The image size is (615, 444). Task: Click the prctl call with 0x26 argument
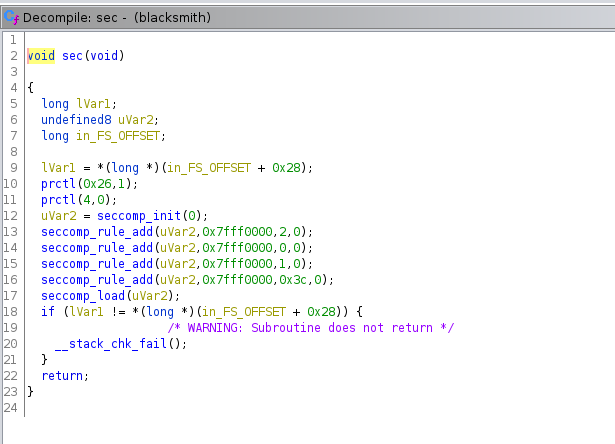(58, 183)
